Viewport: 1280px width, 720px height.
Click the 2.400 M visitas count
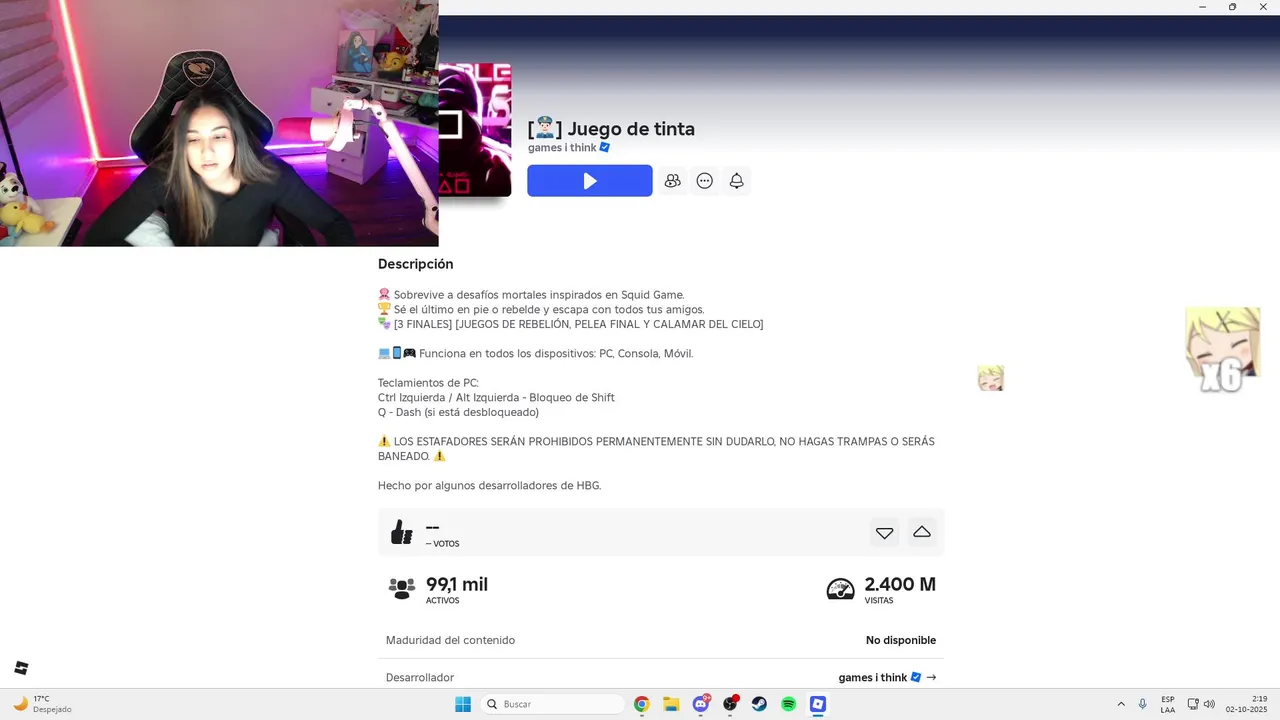pos(900,584)
